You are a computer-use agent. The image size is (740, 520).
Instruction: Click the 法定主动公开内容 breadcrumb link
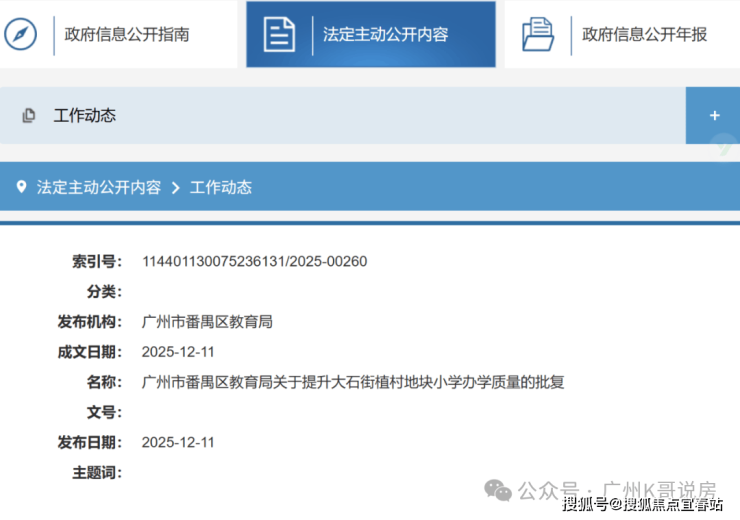(x=99, y=187)
